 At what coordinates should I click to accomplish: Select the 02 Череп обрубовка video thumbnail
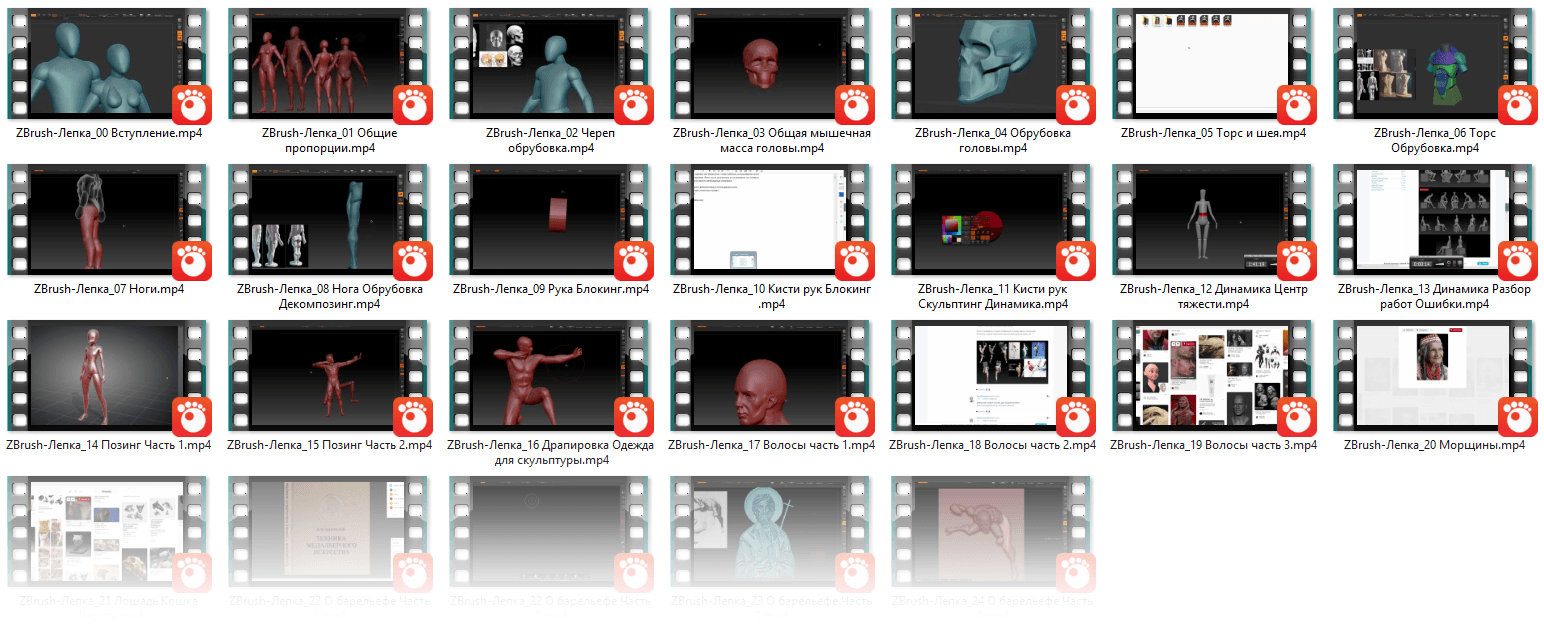tap(552, 65)
